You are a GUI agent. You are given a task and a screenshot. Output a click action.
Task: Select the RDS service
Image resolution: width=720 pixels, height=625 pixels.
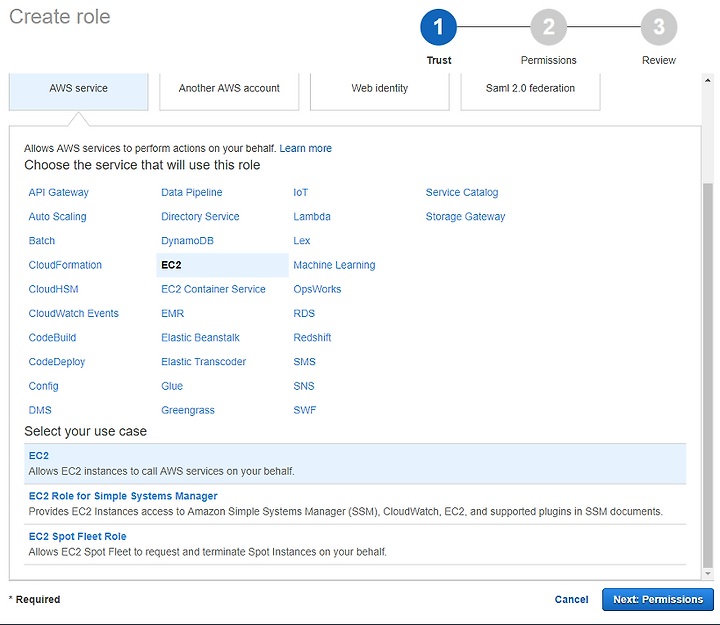tap(304, 313)
